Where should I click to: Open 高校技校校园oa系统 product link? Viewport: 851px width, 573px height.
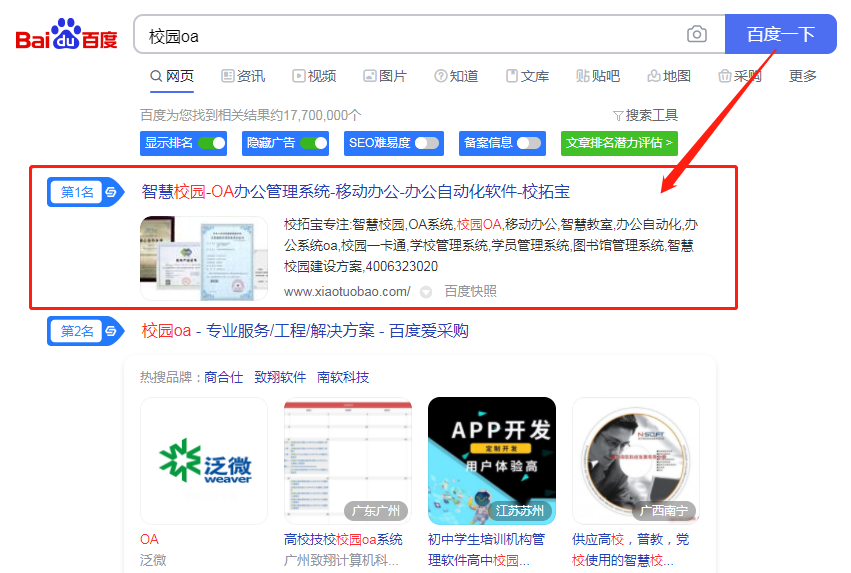(343, 539)
